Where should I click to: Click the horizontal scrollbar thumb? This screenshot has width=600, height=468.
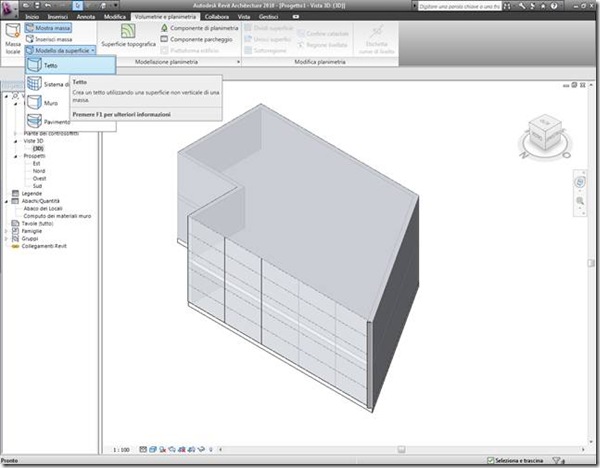[x=401, y=449]
